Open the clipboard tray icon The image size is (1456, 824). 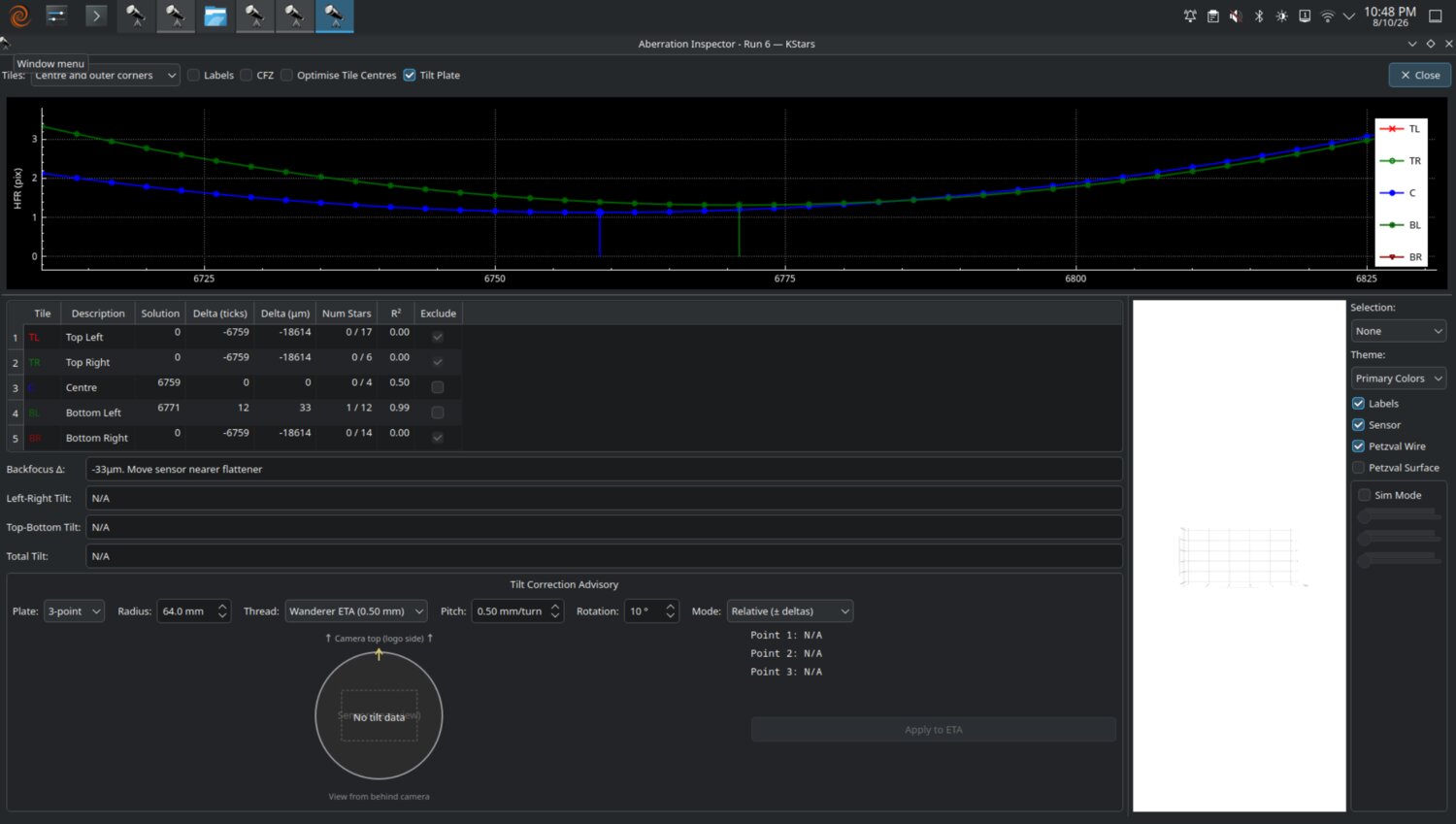click(1213, 16)
